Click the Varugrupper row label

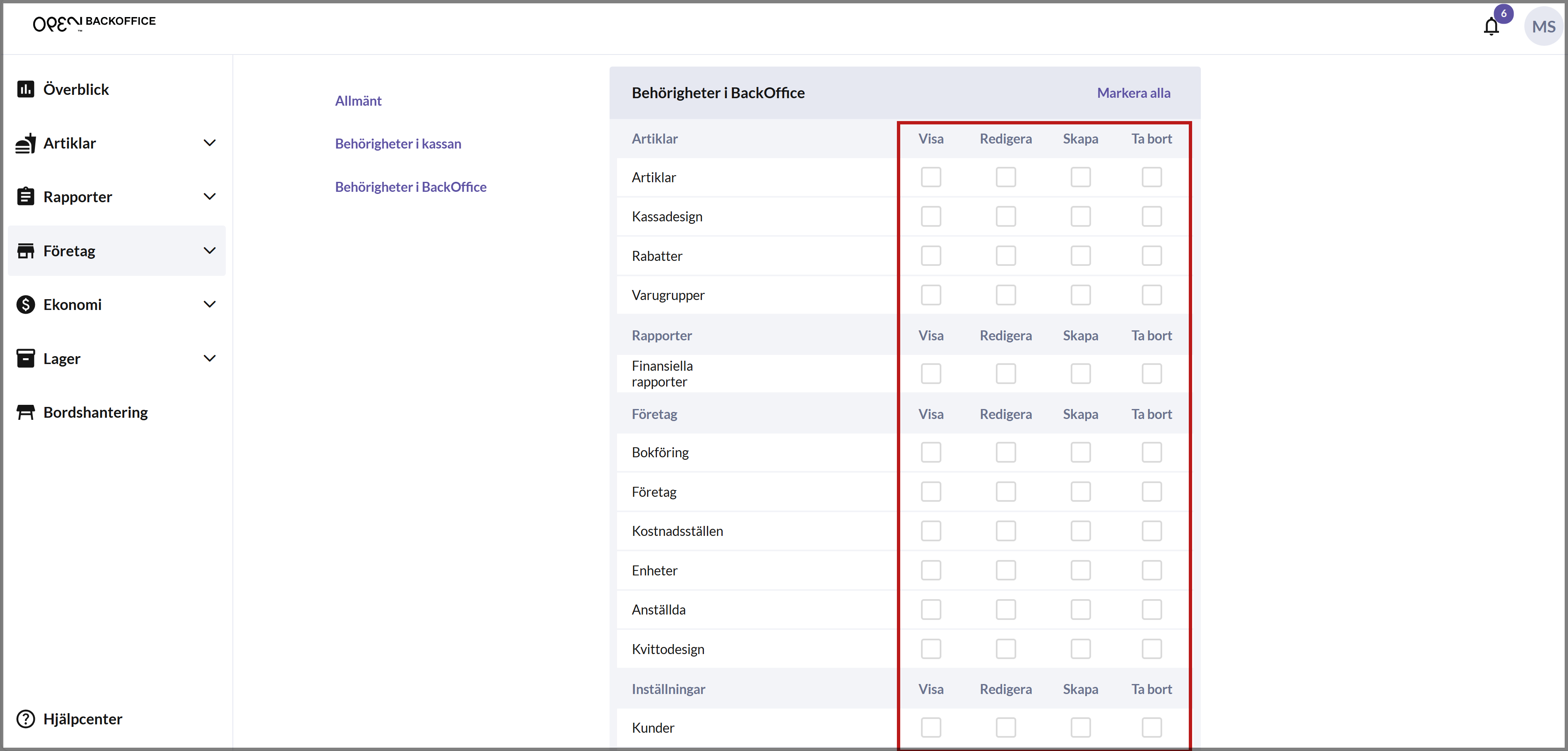[668, 295]
